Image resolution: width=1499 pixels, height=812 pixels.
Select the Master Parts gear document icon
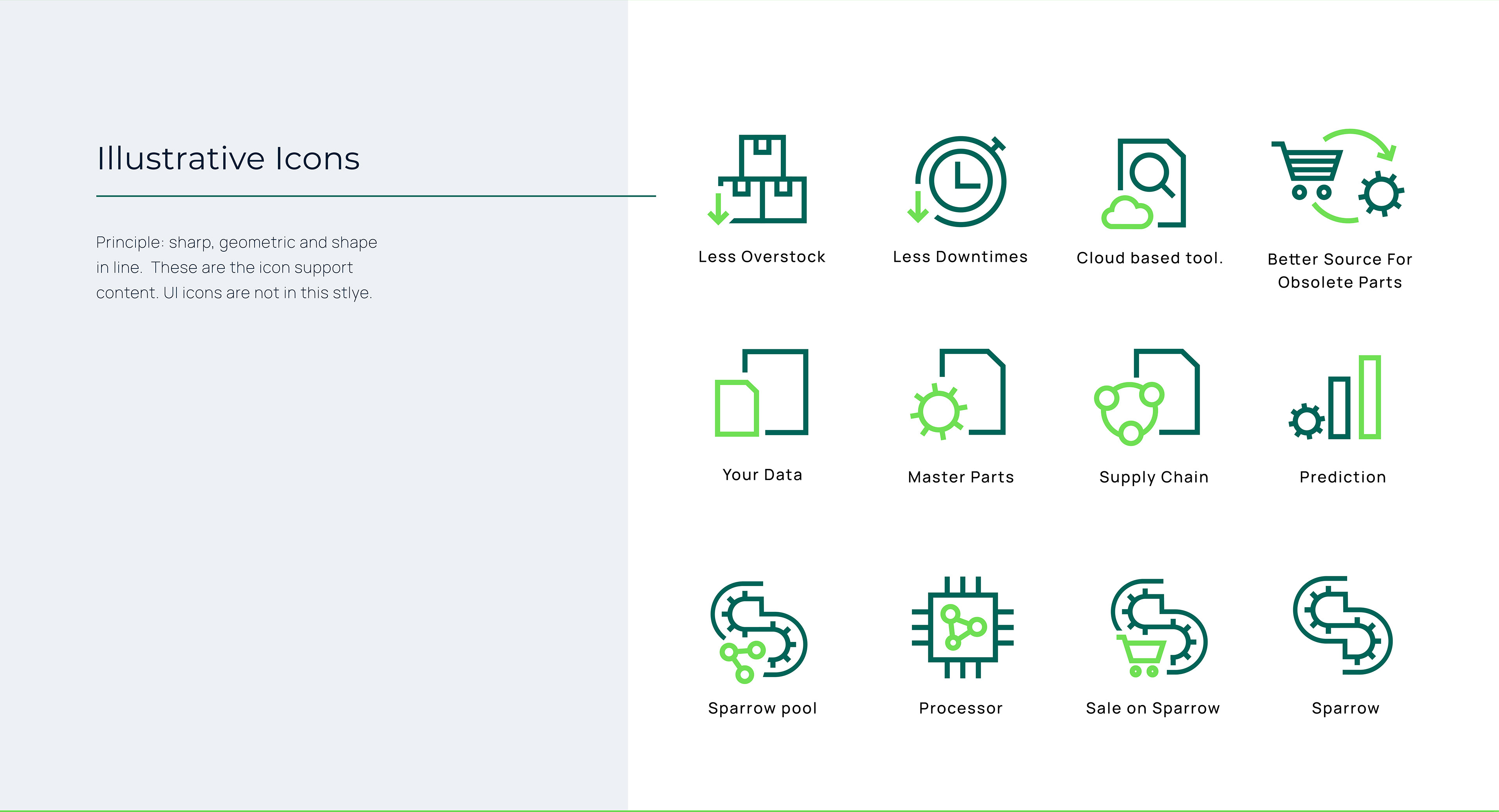click(x=958, y=394)
